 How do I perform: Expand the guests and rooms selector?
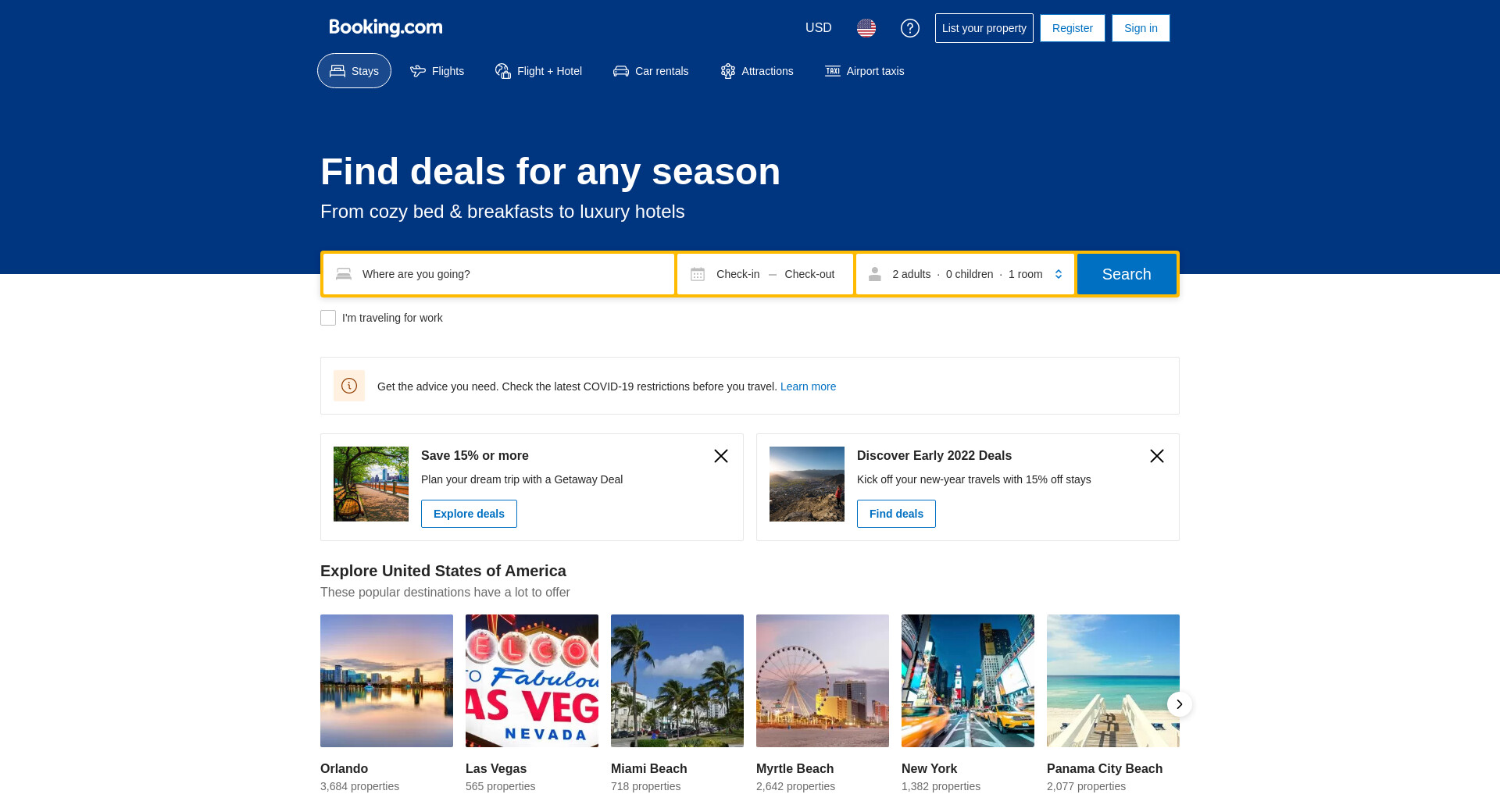(965, 274)
